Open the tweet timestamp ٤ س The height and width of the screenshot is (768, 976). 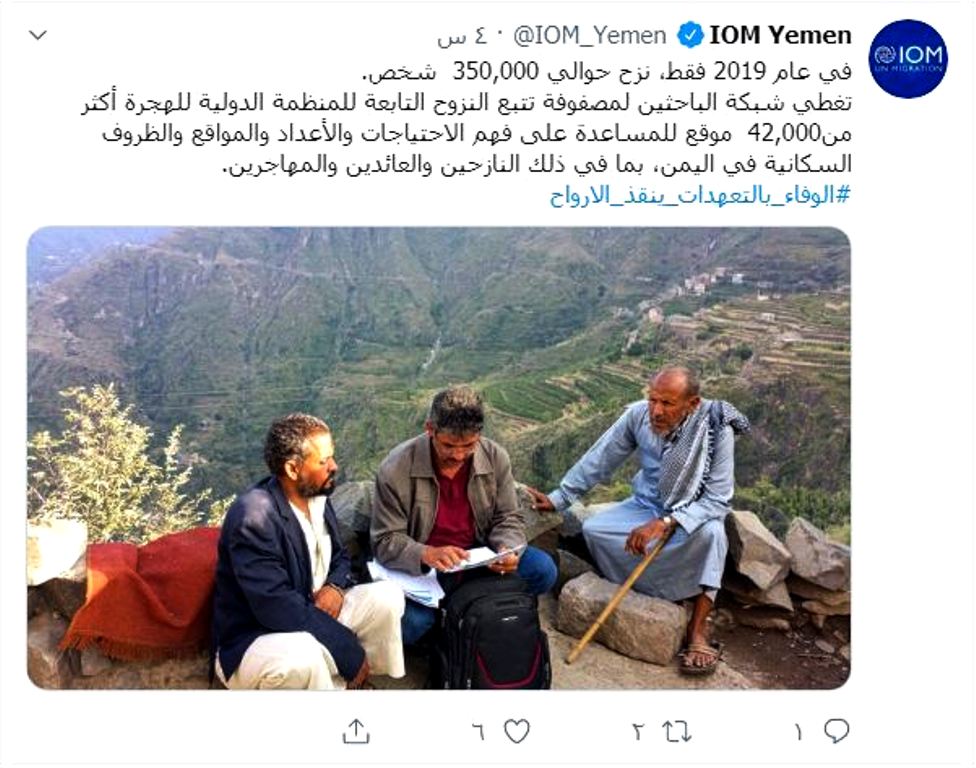461,36
